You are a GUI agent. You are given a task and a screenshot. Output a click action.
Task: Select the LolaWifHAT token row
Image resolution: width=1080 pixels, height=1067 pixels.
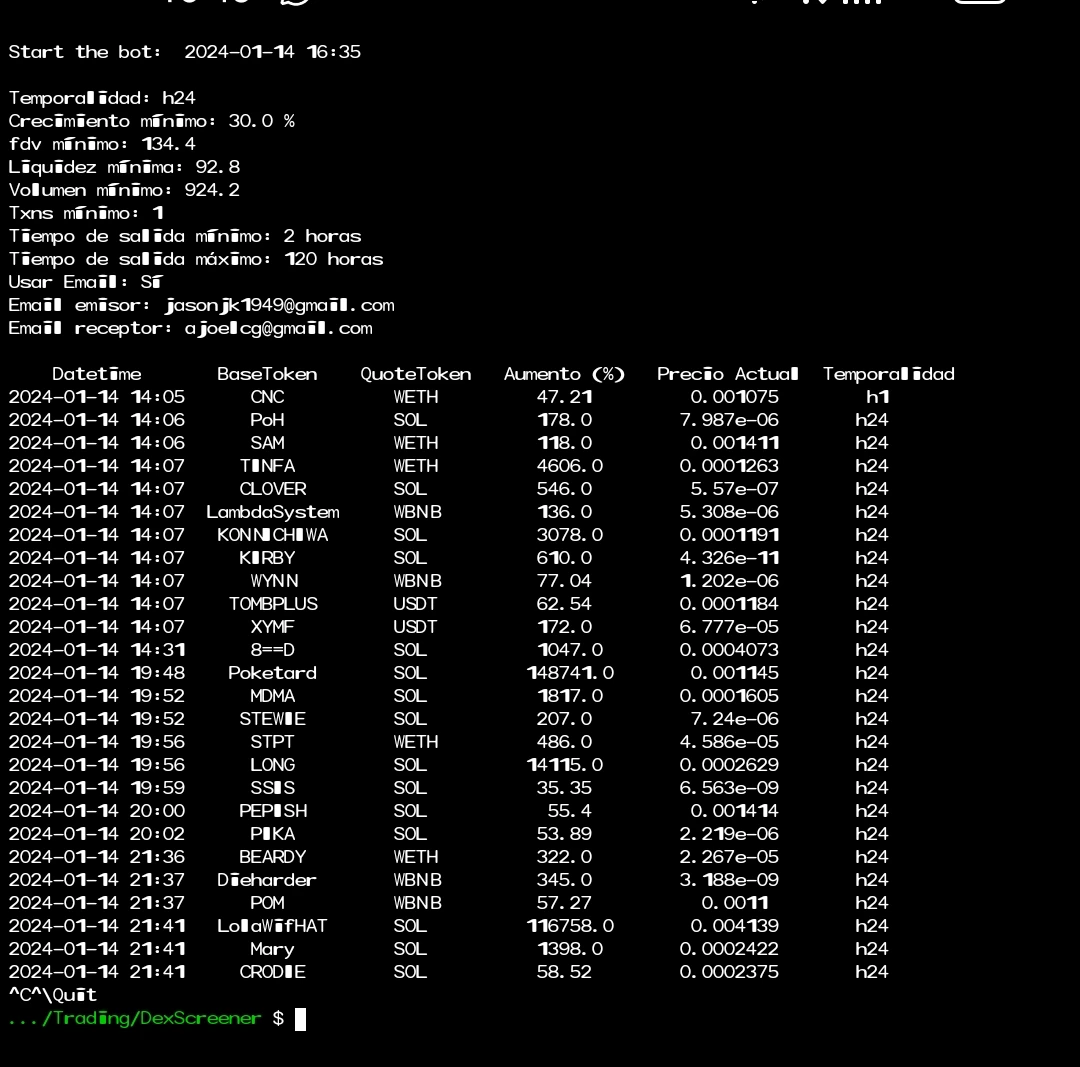click(x=272, y=925)
